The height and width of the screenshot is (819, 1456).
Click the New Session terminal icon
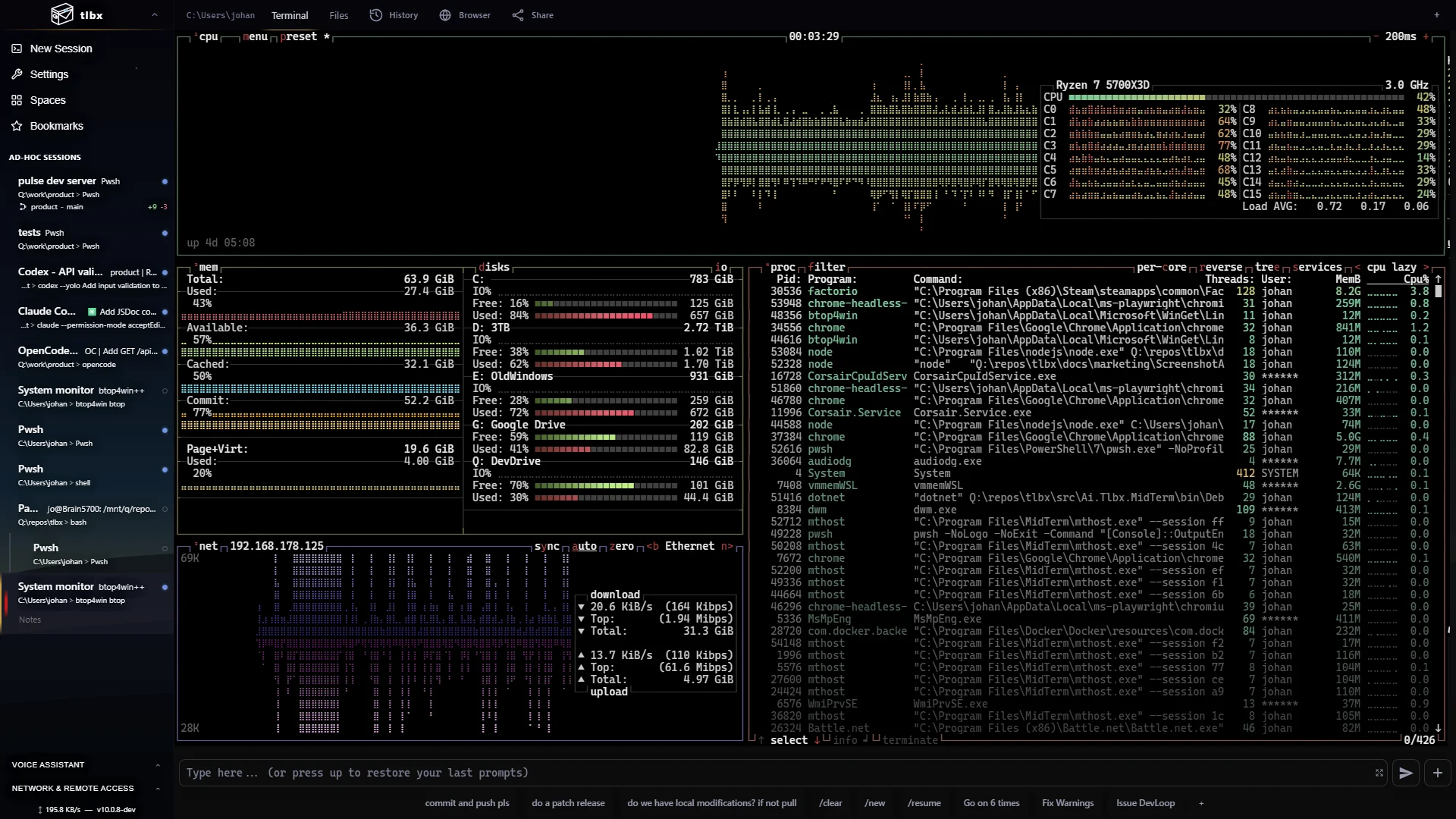[17, 49]
